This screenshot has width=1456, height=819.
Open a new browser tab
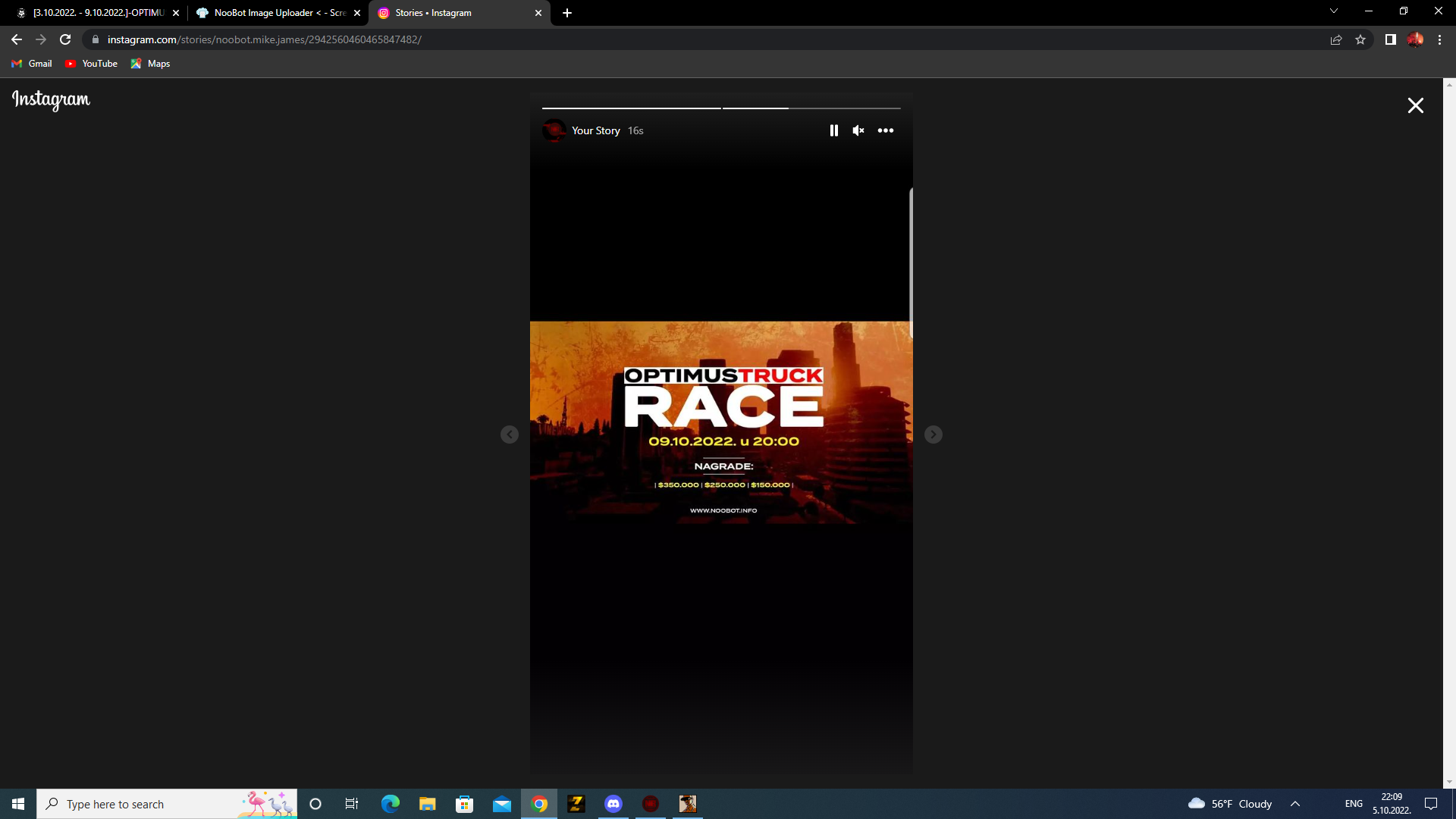[x=567, y=13]
